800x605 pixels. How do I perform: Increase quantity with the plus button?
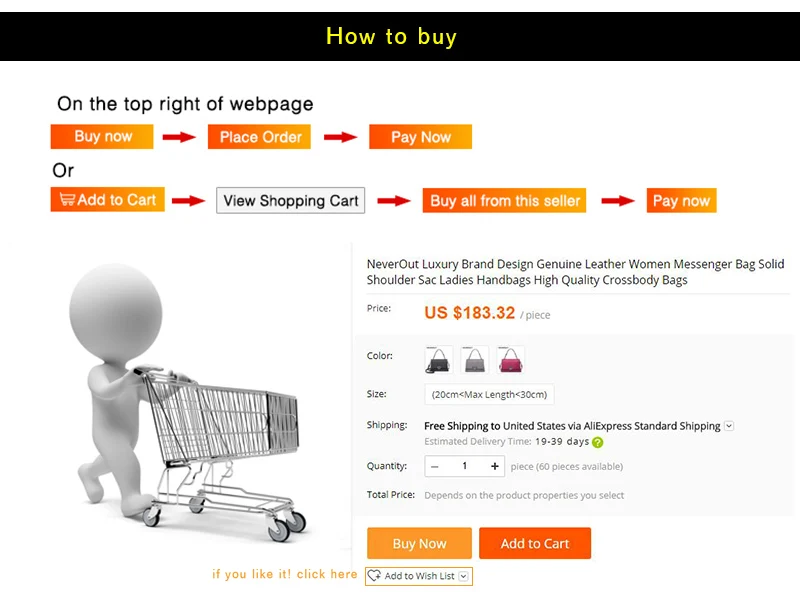pos(494,466)
